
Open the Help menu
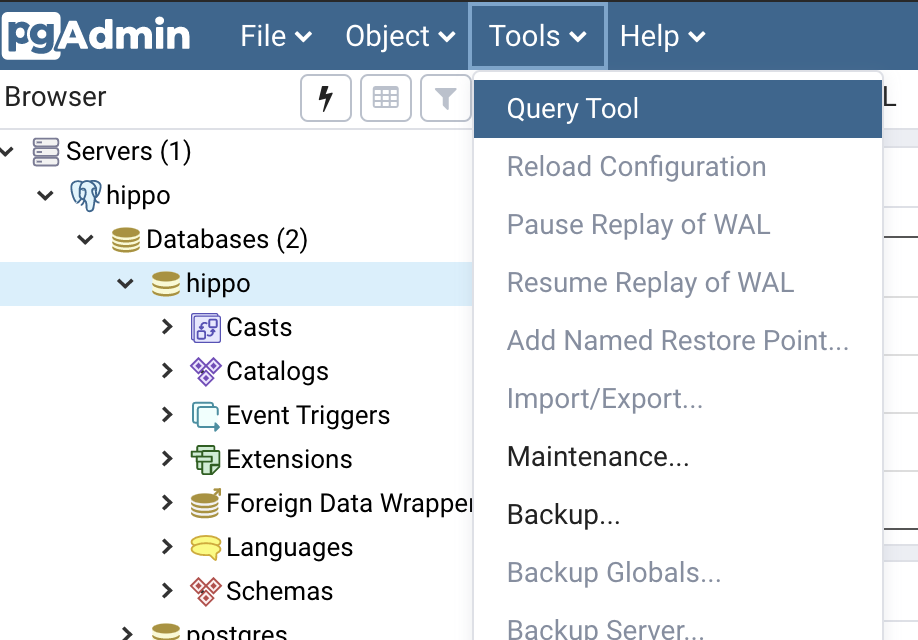661,36
